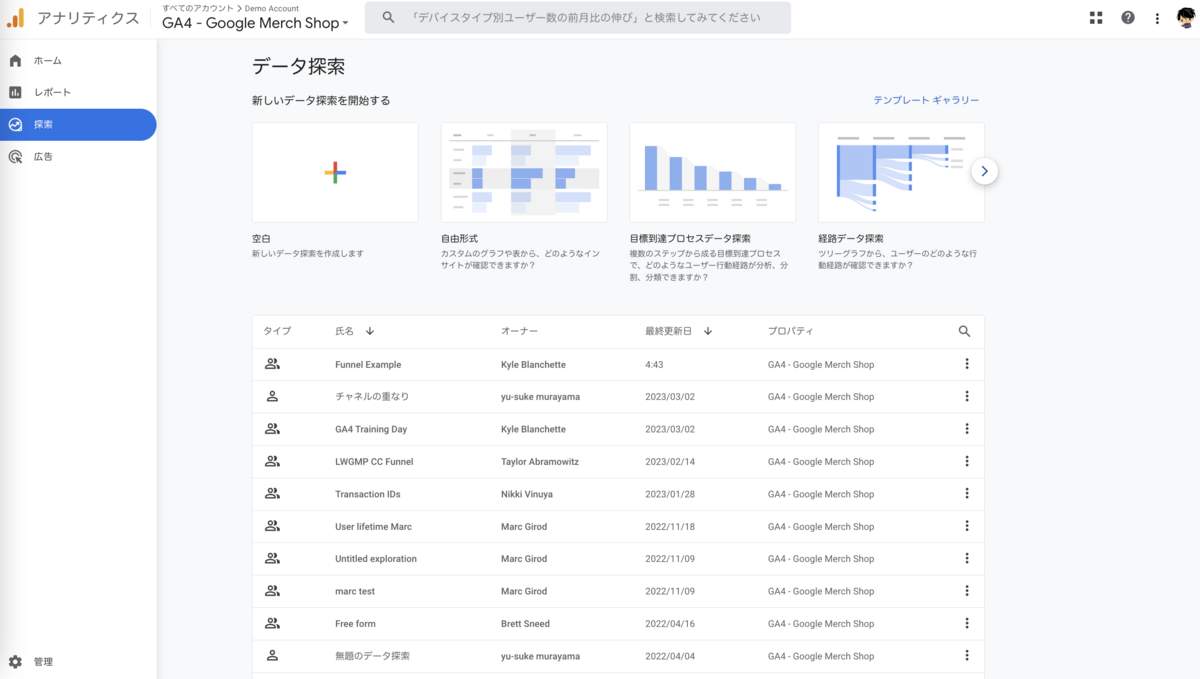The height and width of the screenshot is (679, 1200).
Task: Click the search icon in the explorations table header
Action: coord(965,330)
